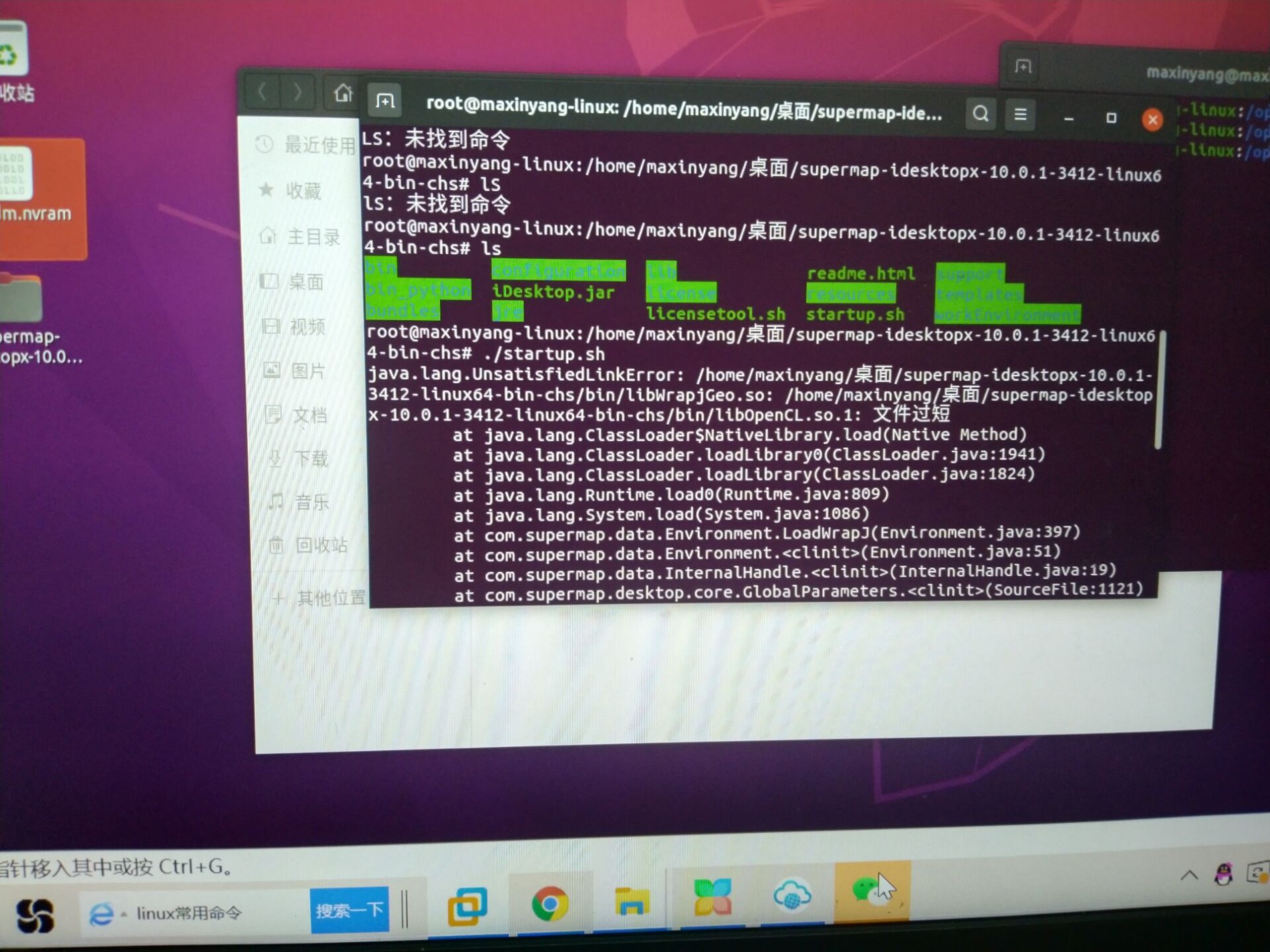Open 音乐 in the sidebar
The height and width of the screenshot is (952, 1270).
coord(299,502)
